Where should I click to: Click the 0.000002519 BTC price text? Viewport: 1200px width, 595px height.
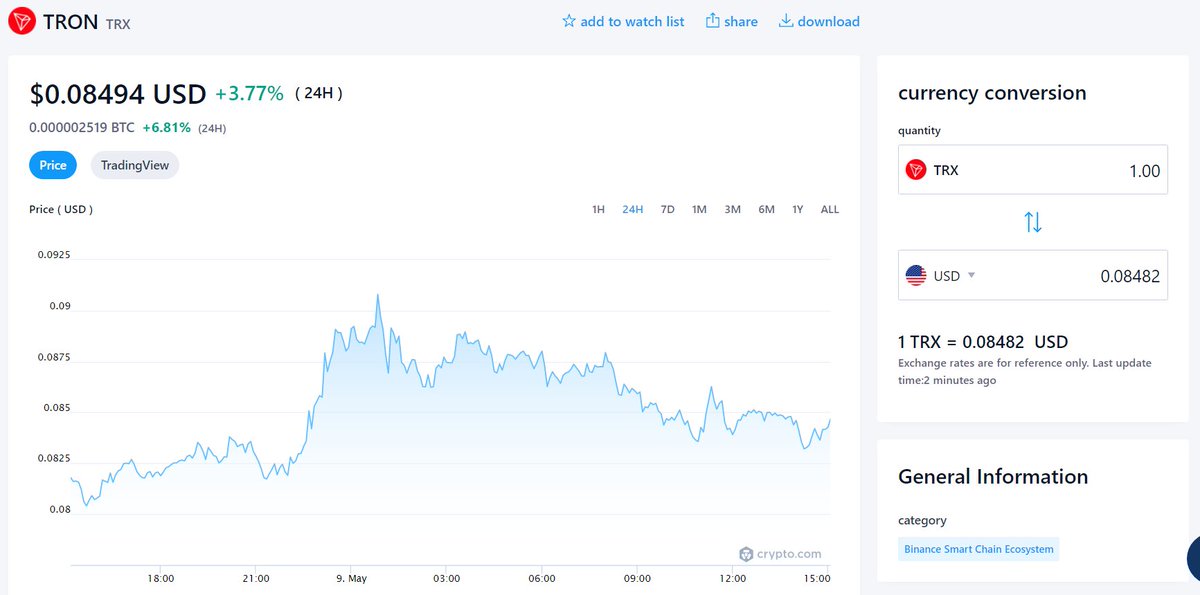point(82,128)
